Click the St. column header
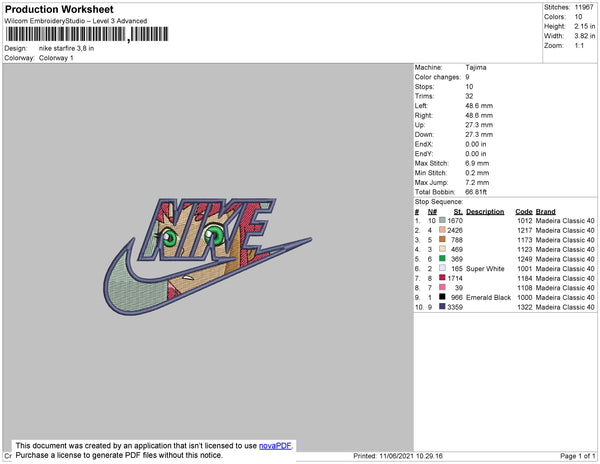This screenshot has height=464, width=600. tap(458, 212)
